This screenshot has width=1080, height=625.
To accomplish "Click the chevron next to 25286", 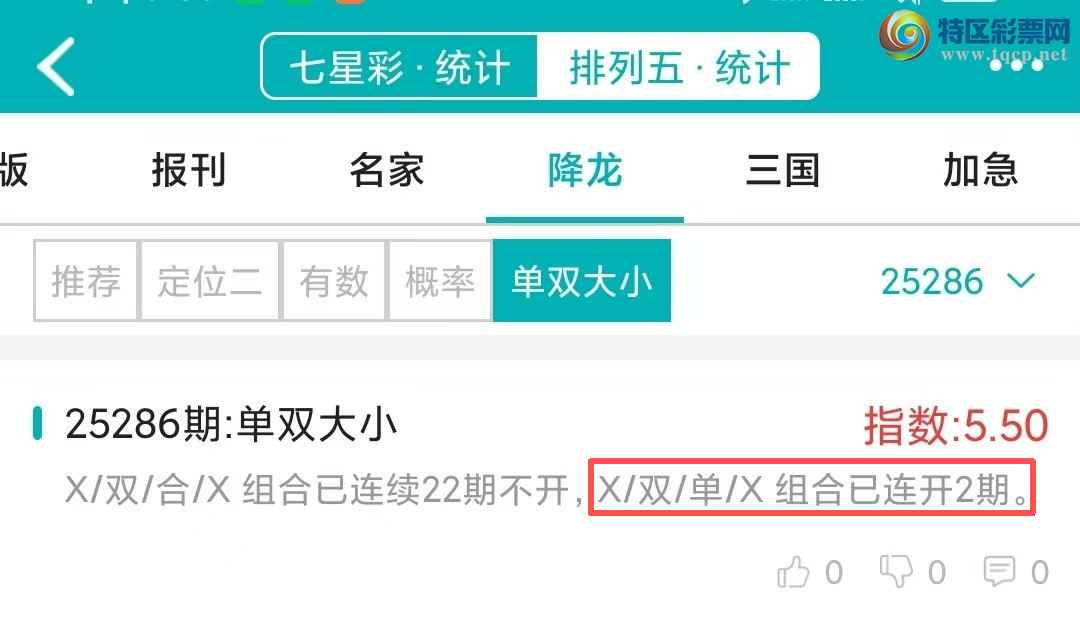I will point(1021,280).
